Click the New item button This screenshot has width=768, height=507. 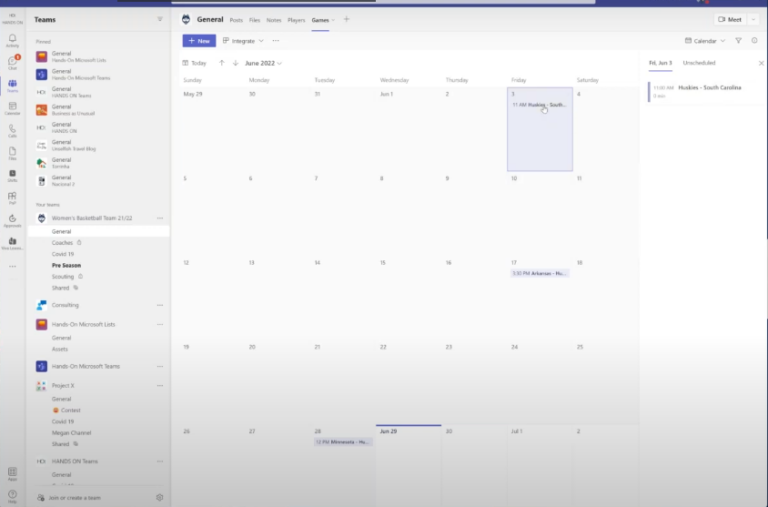click(199, 41)
